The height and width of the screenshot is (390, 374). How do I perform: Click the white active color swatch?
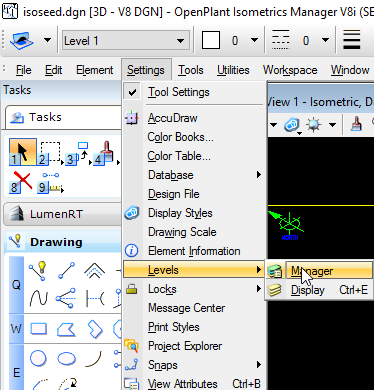(x=211, y=41)
